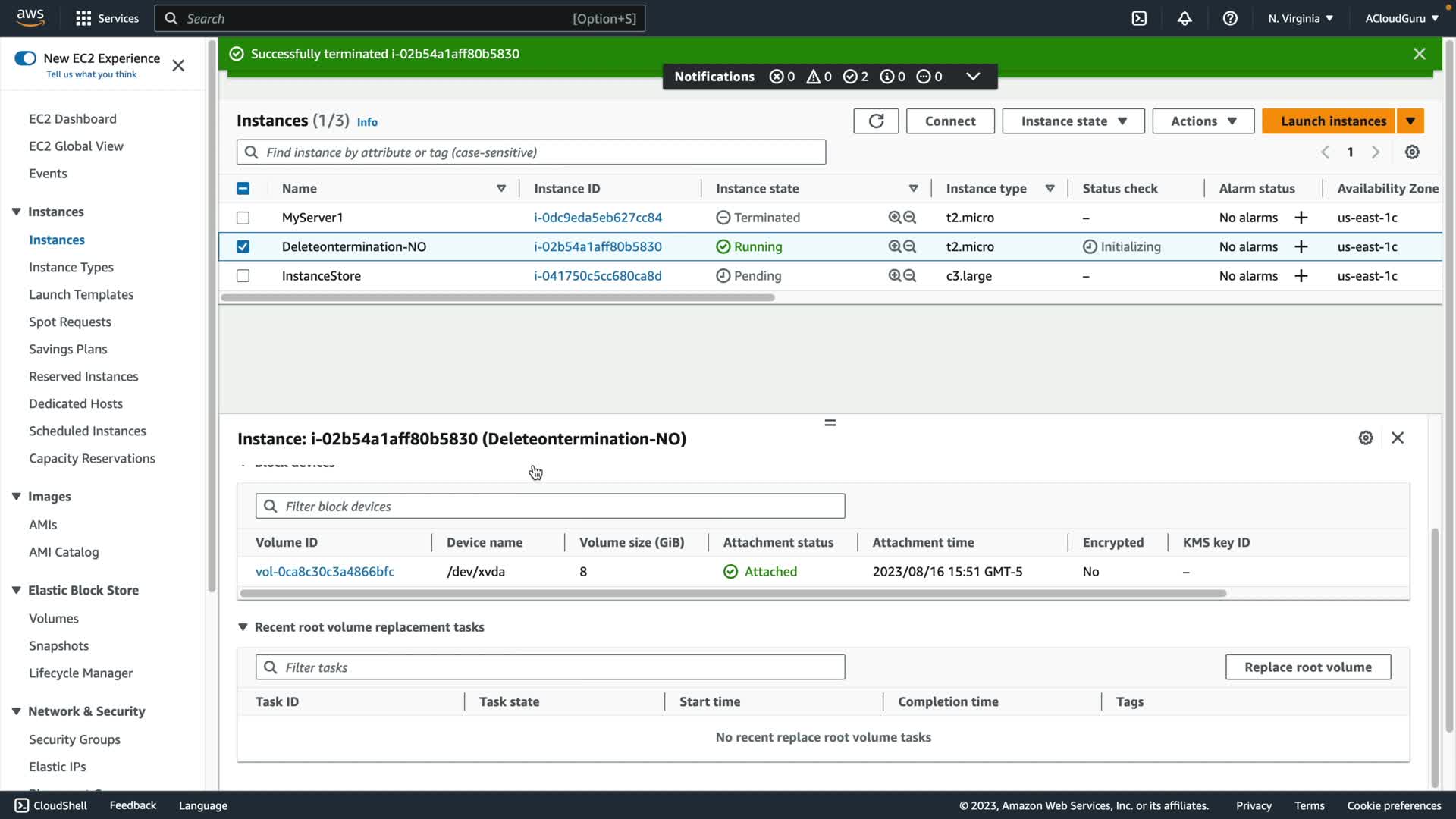Screen dimensions: 1456x819
Task: Open the CloudShell icon in top bar
Action: pos(1139,18)
